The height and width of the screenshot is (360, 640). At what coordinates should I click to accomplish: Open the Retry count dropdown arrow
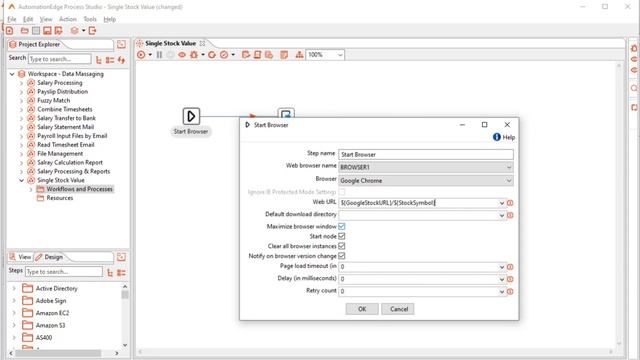tap(502, 291)
